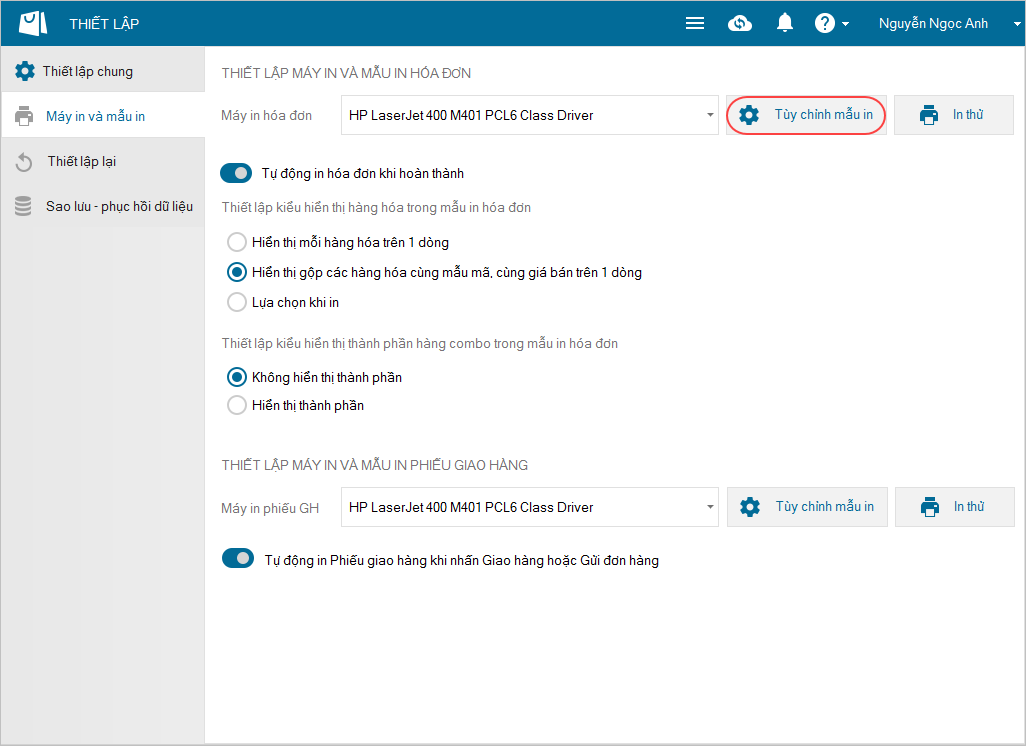Viewport: 1026px width, 746px height.
Task: Click the shopping bag app logo
Action: coord(33,24)
